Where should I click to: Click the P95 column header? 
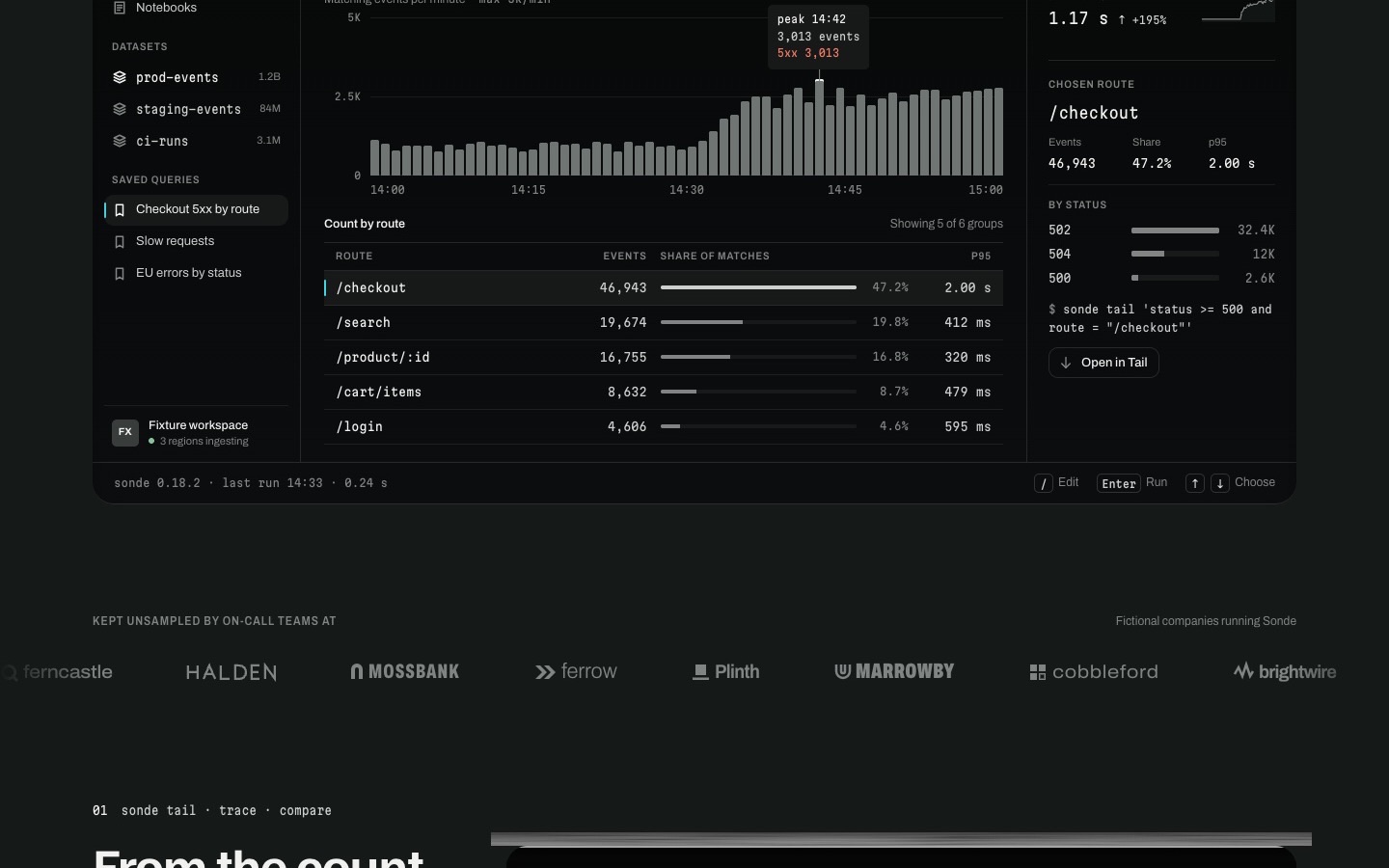click(x=981, y=257)
